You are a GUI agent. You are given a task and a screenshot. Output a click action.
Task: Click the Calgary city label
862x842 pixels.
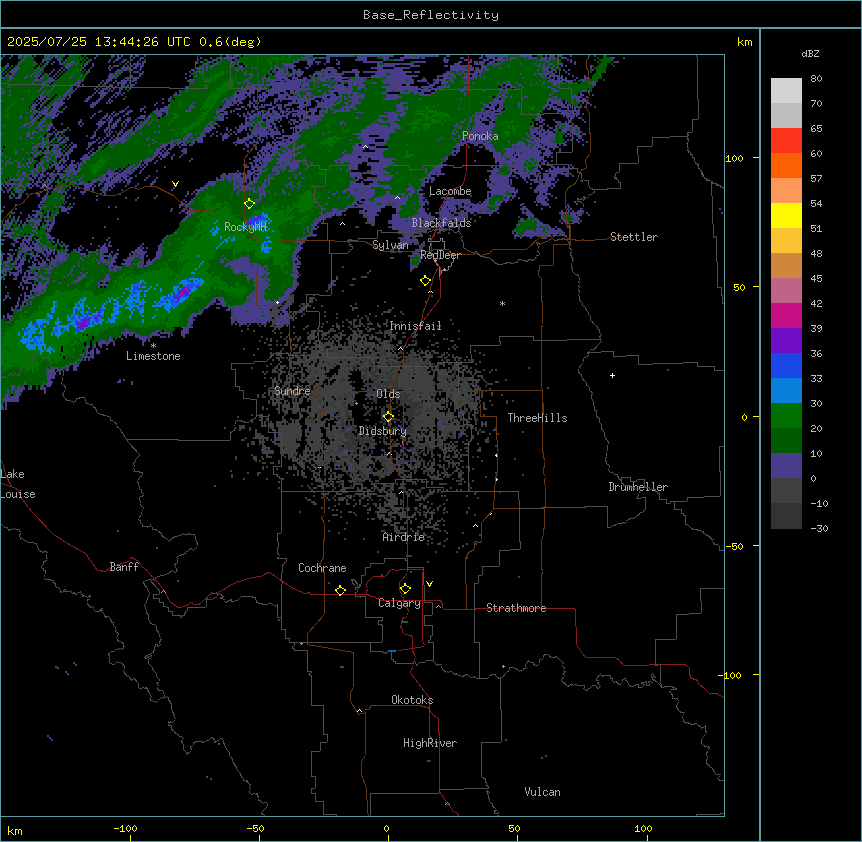click(399, 603)
